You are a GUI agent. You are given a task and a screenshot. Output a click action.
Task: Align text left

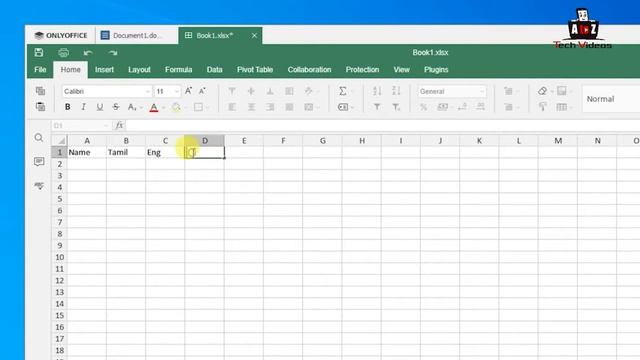click(232, 107)
